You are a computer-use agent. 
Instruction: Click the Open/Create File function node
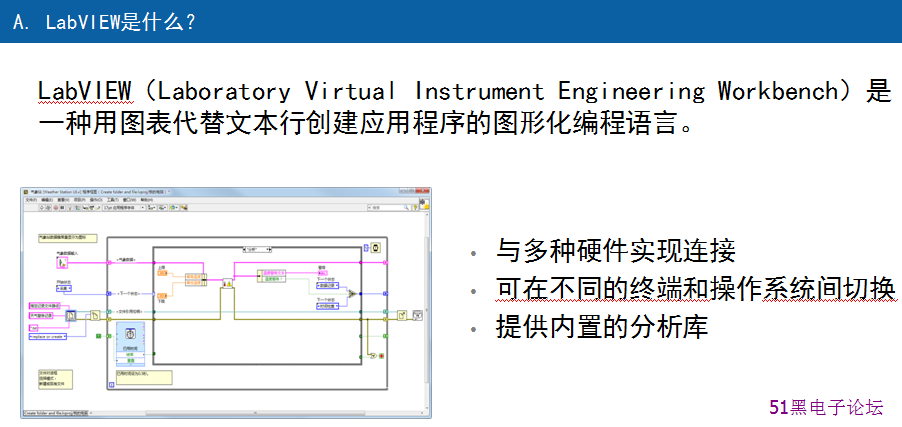coord(95,315)
